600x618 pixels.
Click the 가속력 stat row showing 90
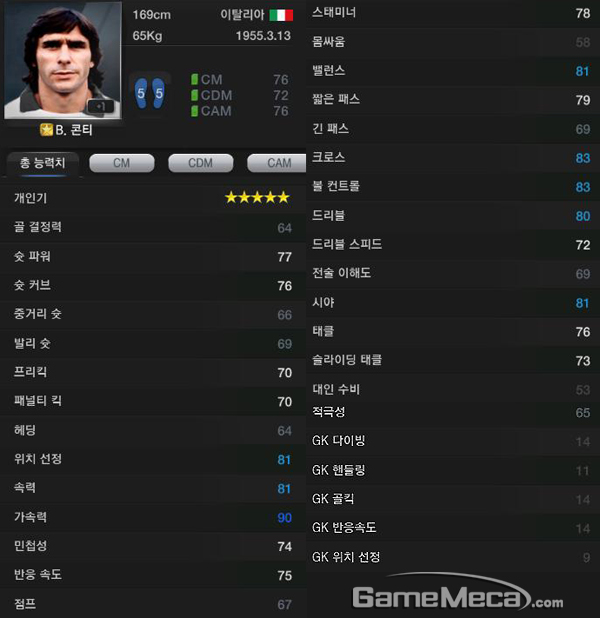[153, 517]
